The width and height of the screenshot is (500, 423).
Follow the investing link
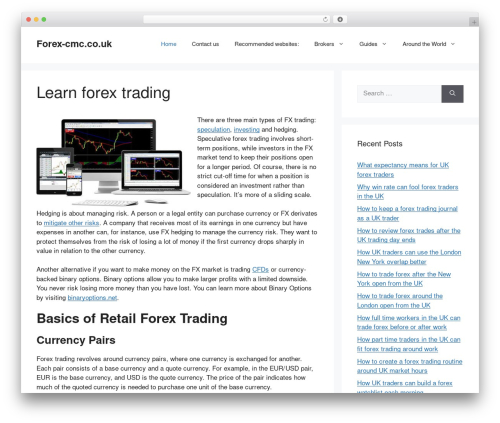tap(247, 129)
